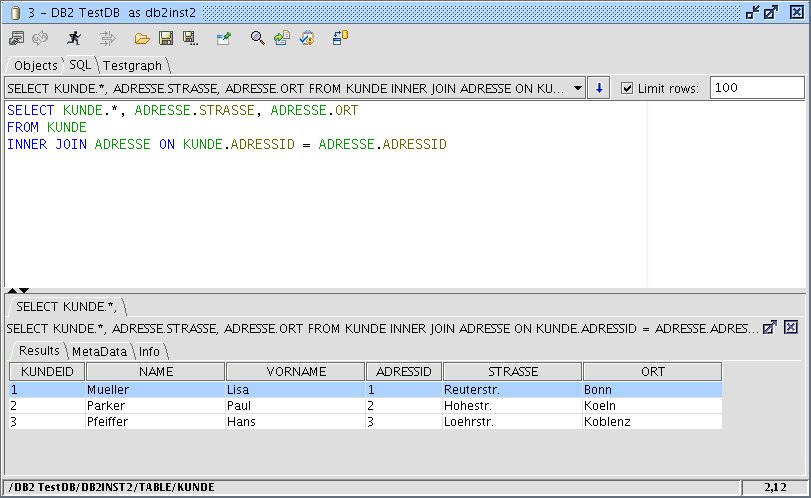The height and width of the screenshot is (498, 811).
Task: Select the cell 'Mueller'
Action: 156,389
